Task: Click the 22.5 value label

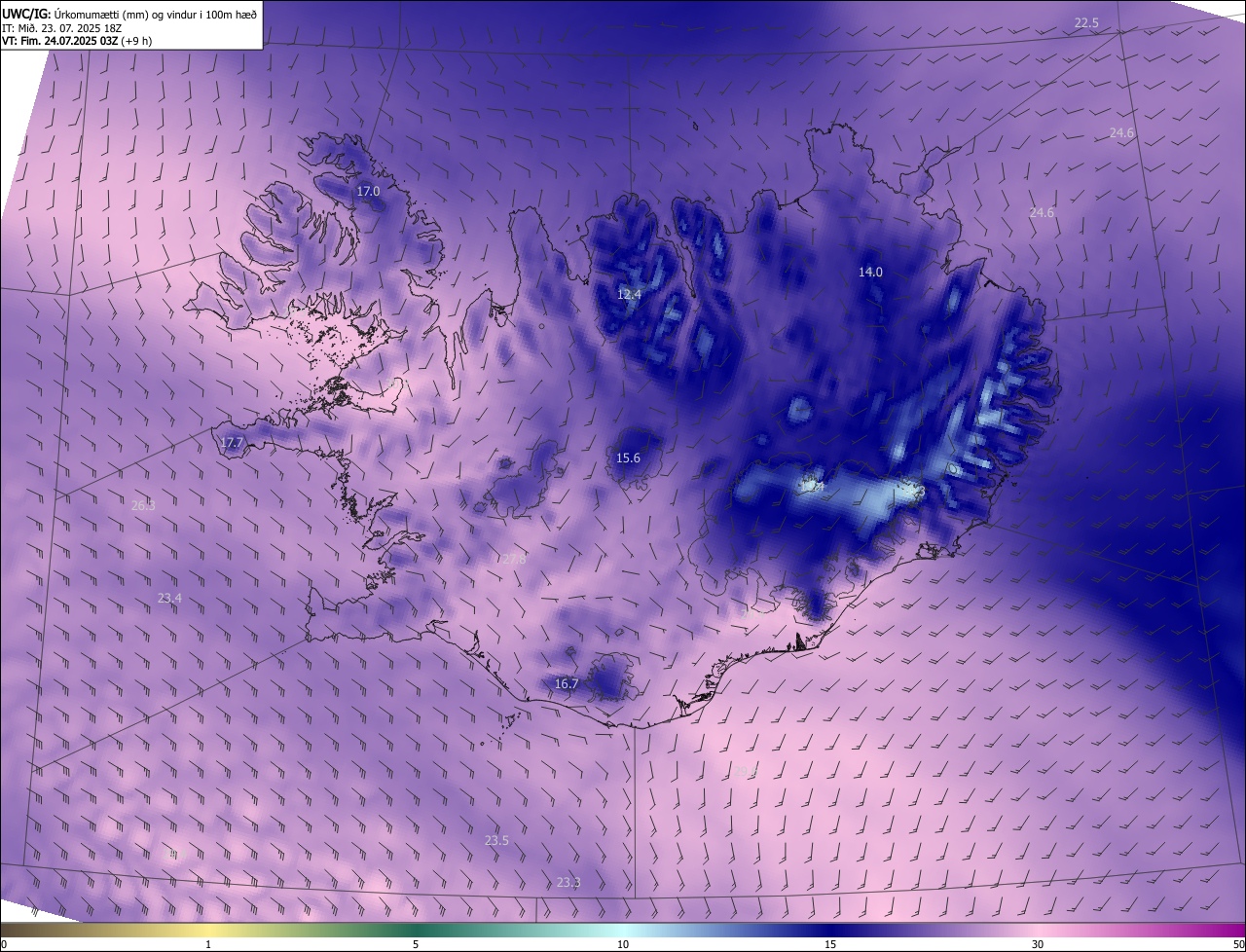Action: 1086,22
